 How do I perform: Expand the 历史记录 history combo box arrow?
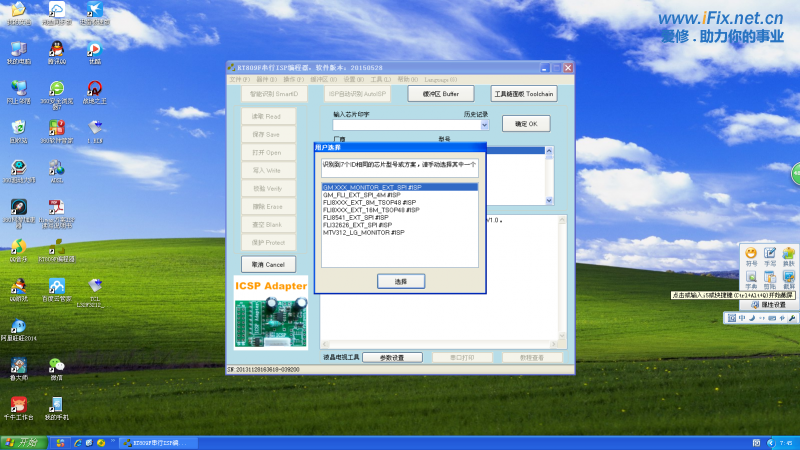(x=484, y=124)
